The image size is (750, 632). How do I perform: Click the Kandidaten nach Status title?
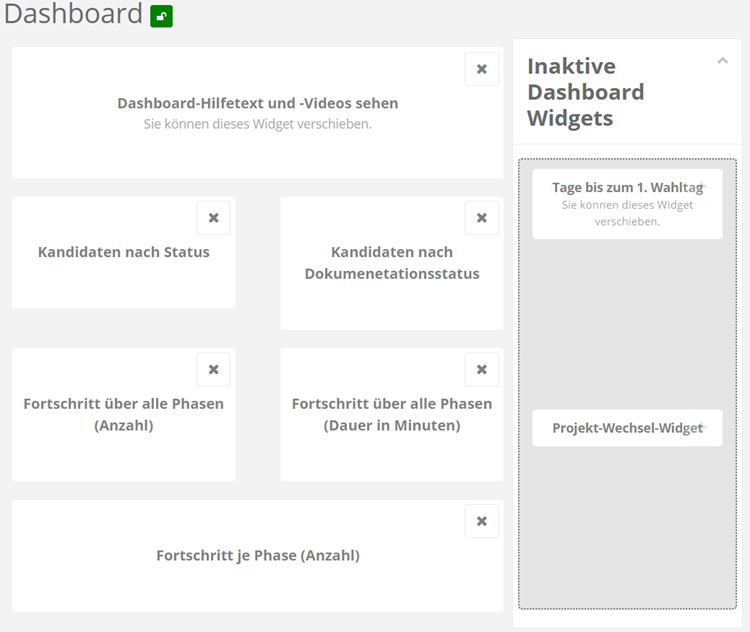[124, 252]
